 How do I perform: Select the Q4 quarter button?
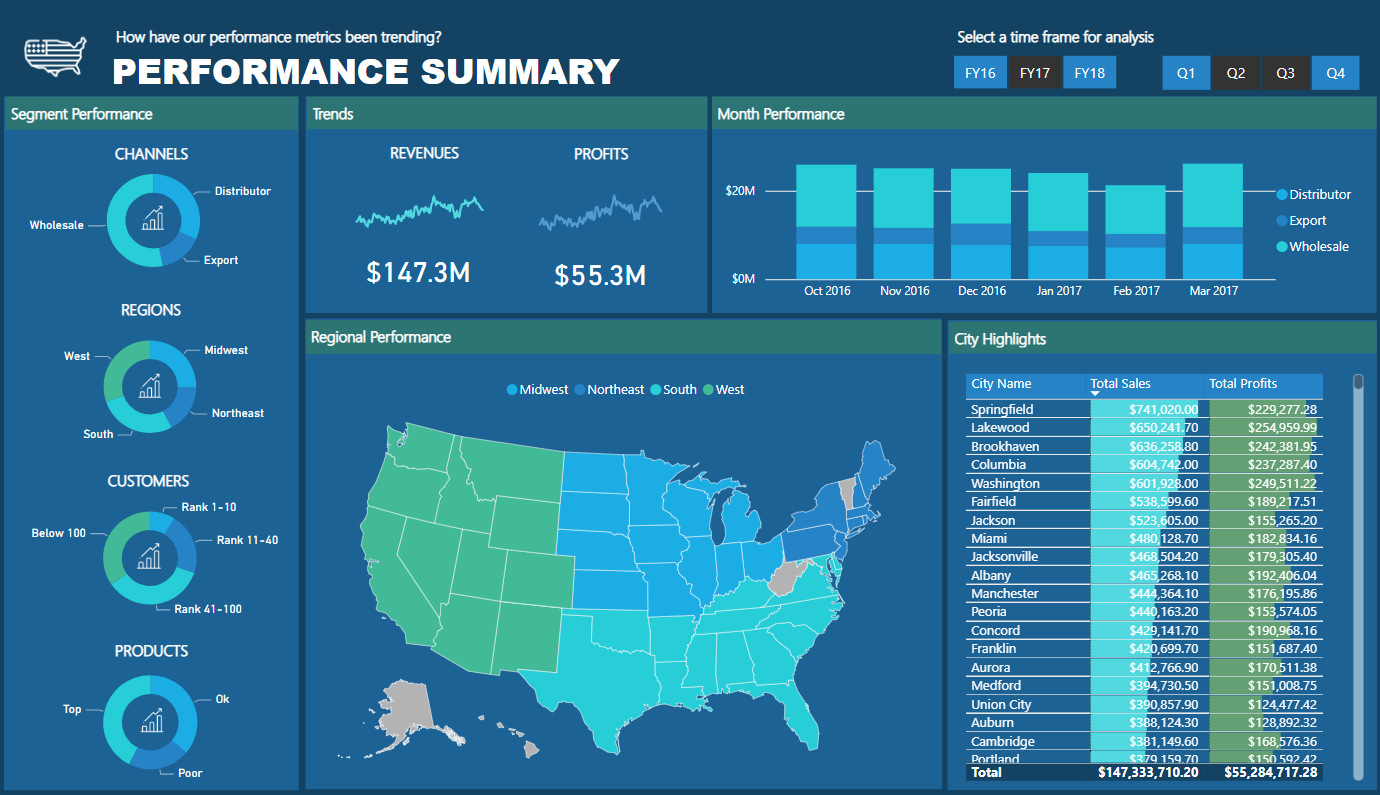(x=1335, y=73)
